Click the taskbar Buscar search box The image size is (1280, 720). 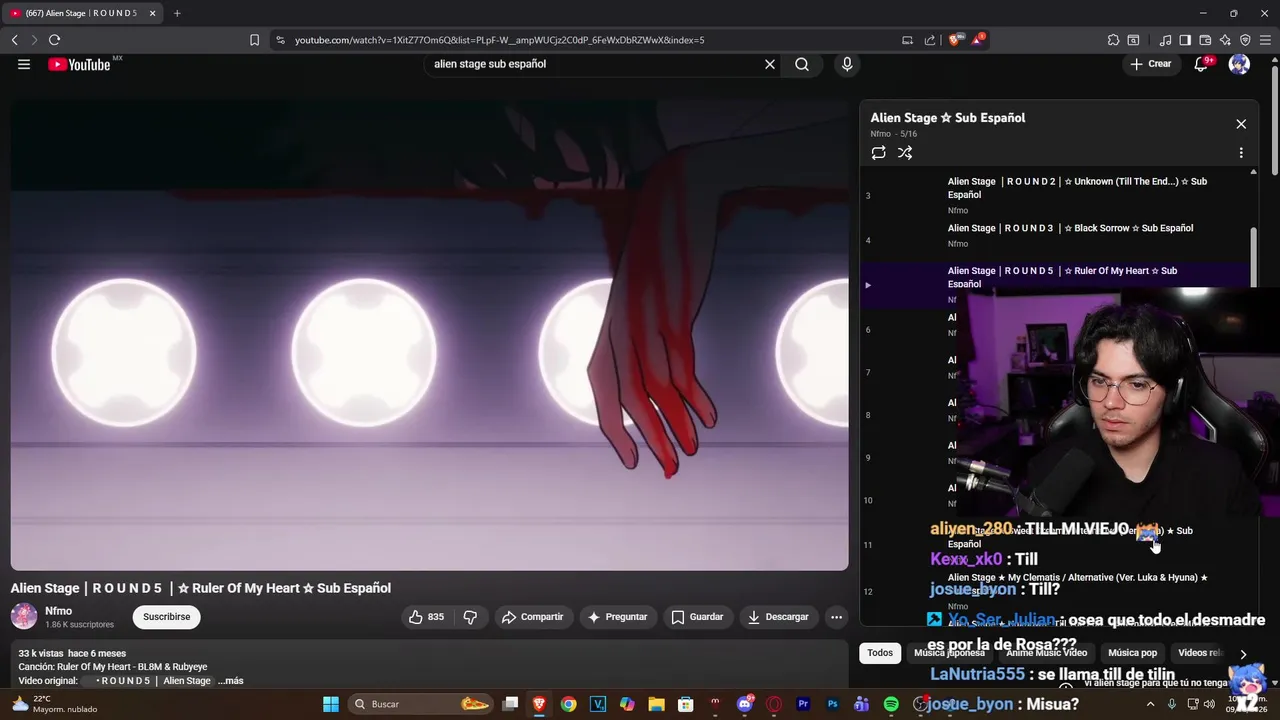tap(421, 704)
